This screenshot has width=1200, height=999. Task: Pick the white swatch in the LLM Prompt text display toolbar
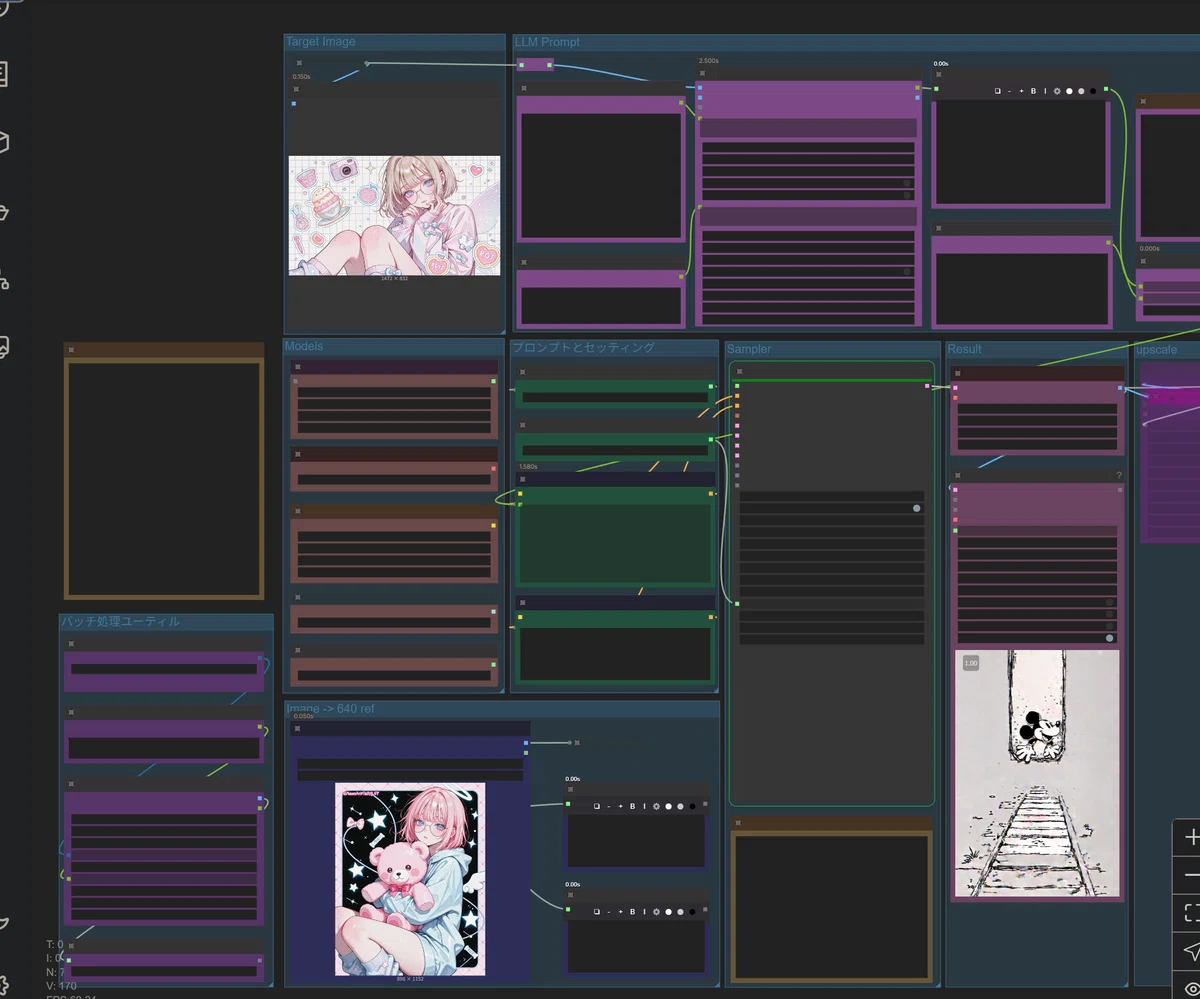tap(1069, 91)
